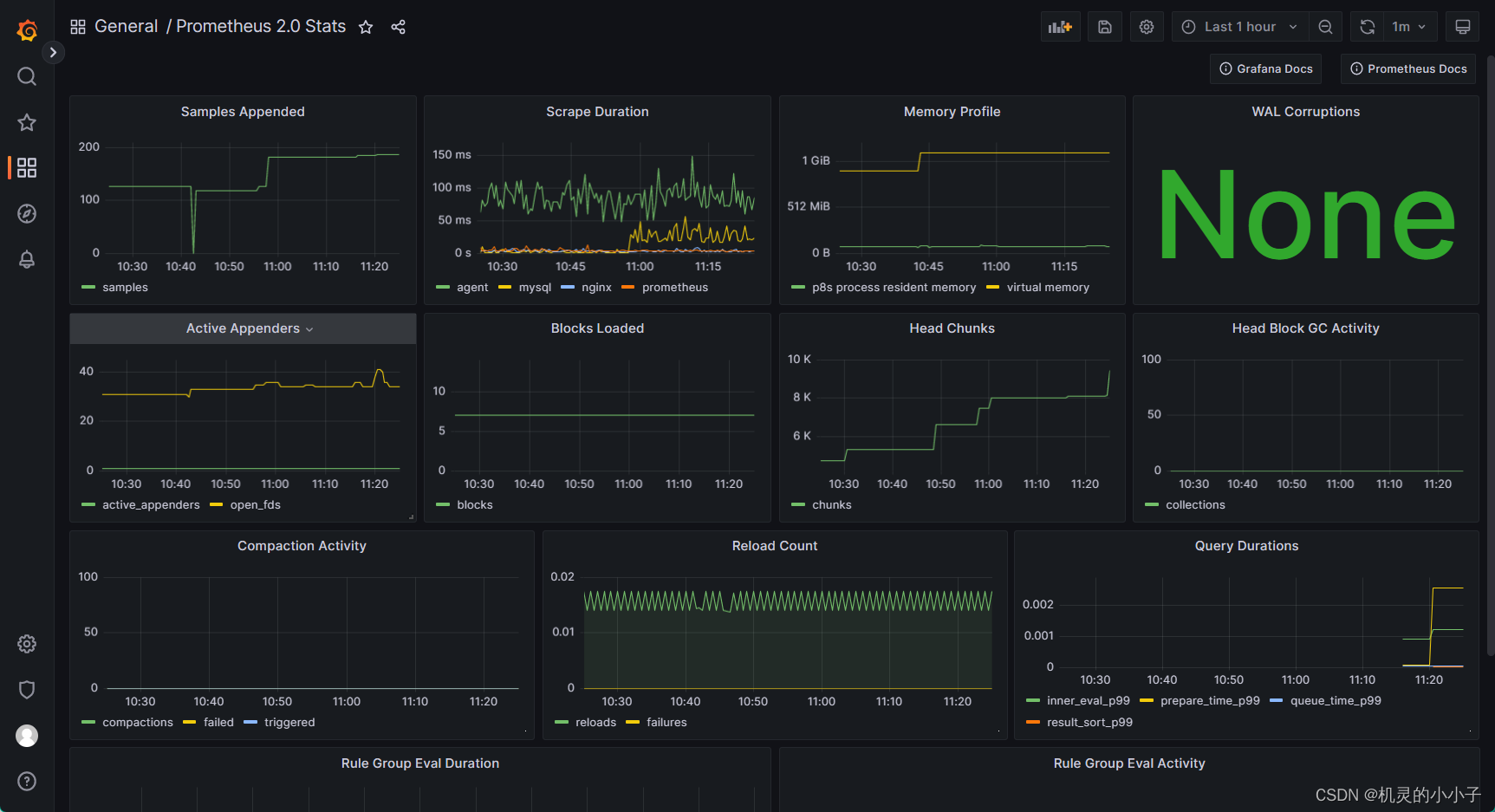The width and height of the screenshot is (1495, 812).
Task: Open the Last 1 hour time picker
Action: point(1239,27)
